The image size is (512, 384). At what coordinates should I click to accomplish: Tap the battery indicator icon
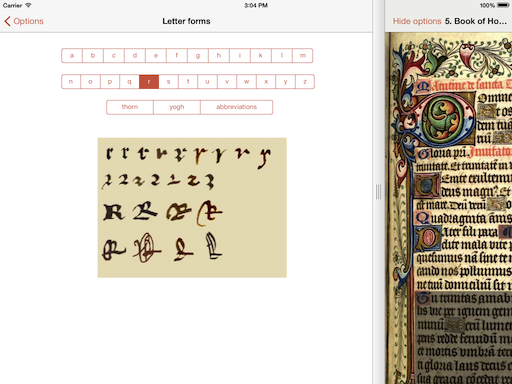pyautogui.click(x=503, y=5)
